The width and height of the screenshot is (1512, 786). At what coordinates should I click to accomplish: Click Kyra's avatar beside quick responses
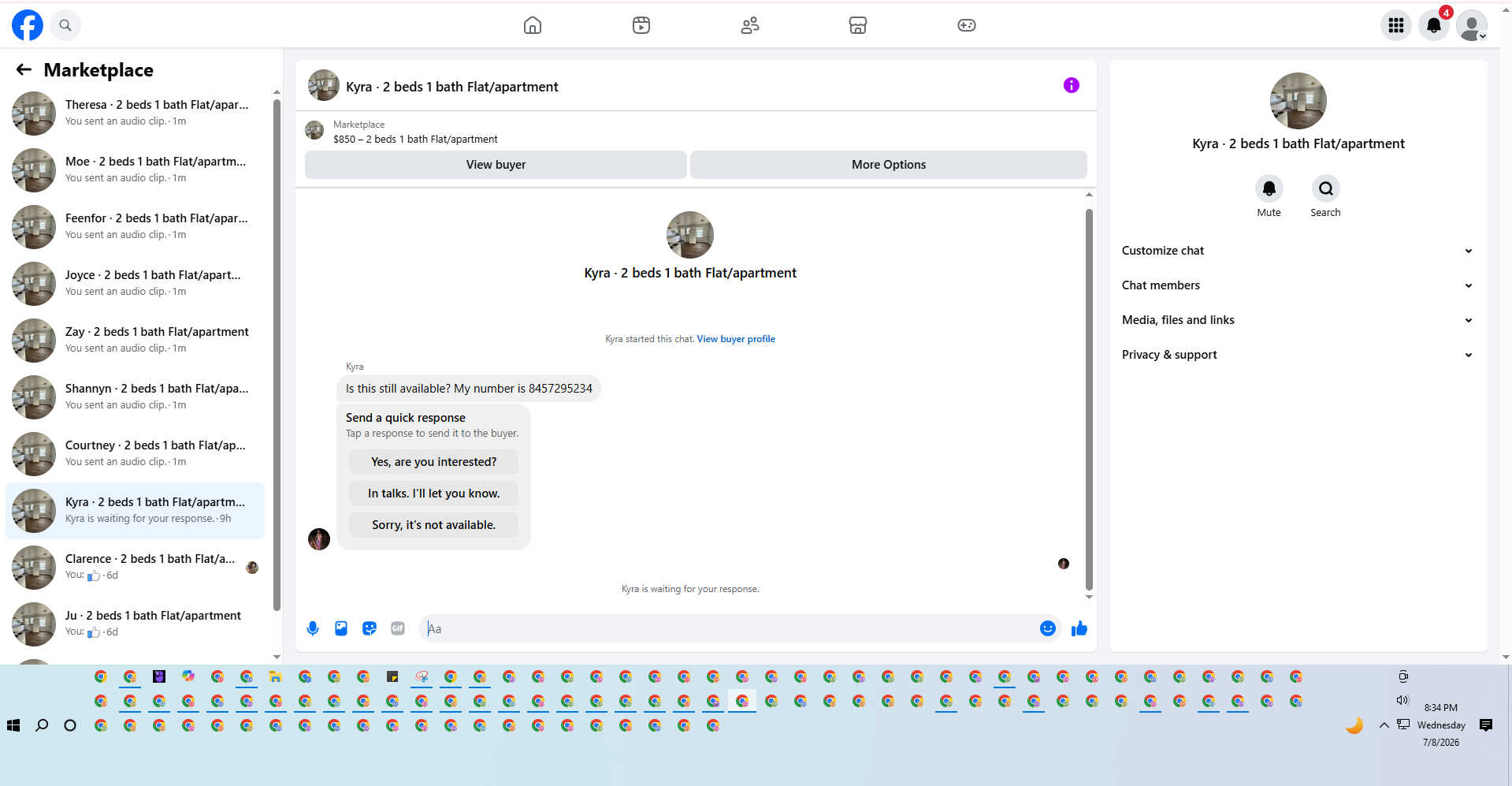319,539
